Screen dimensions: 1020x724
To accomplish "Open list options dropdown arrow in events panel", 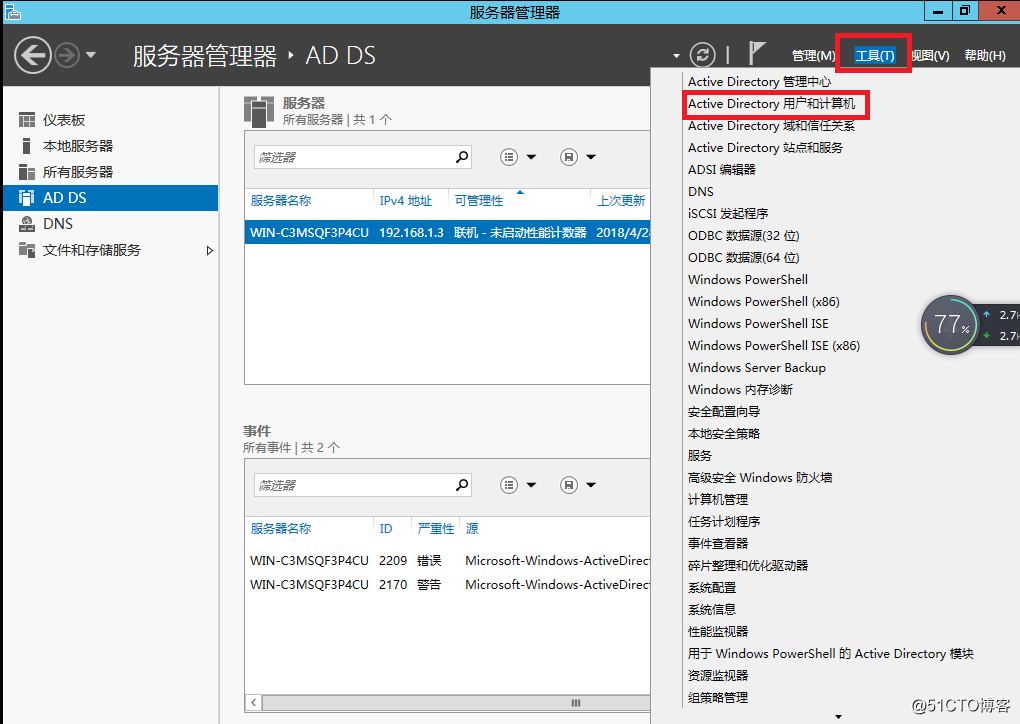I will click(x=531, y=485).
